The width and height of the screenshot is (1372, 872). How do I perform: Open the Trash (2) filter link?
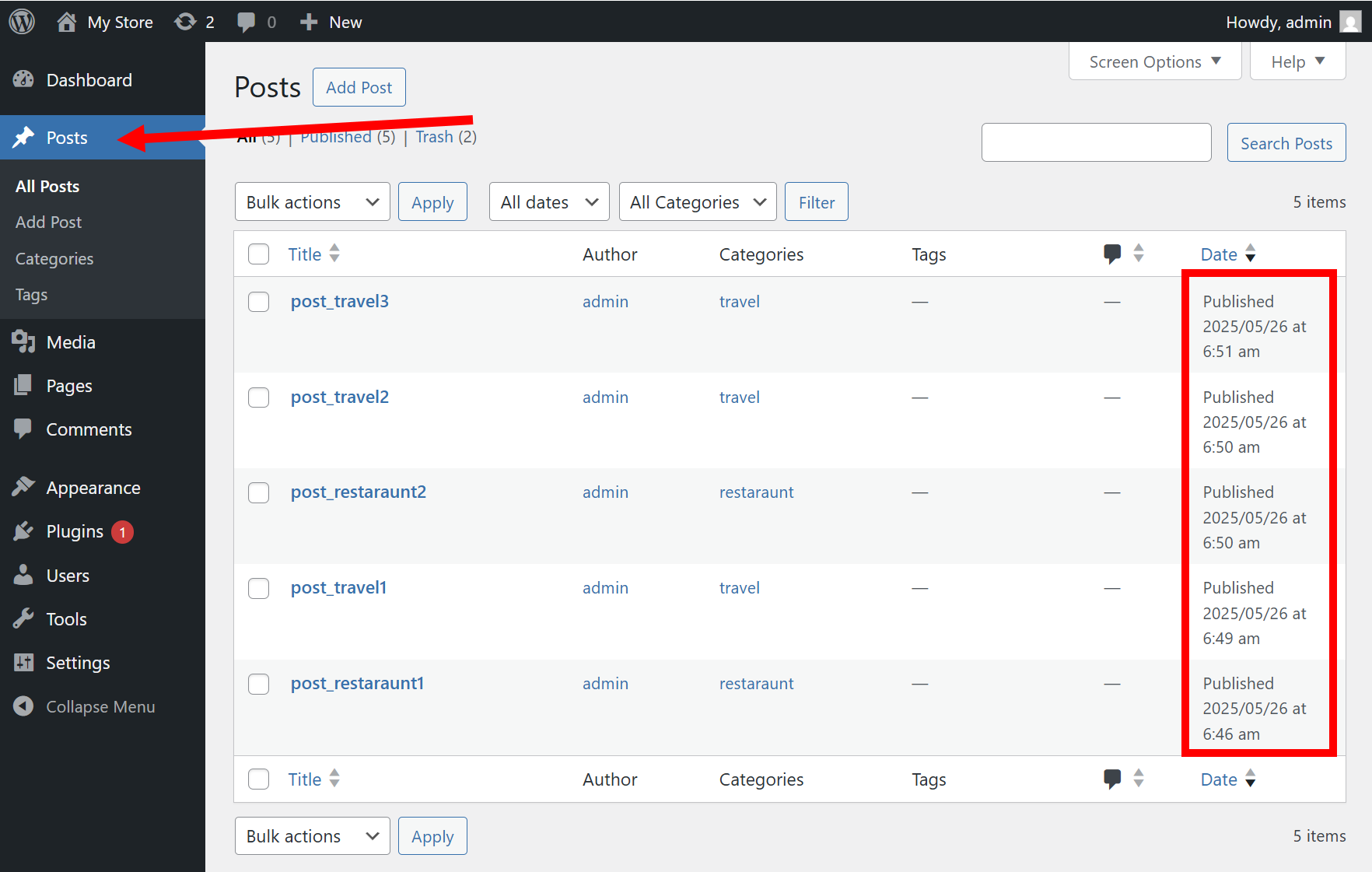pos(446,137)
